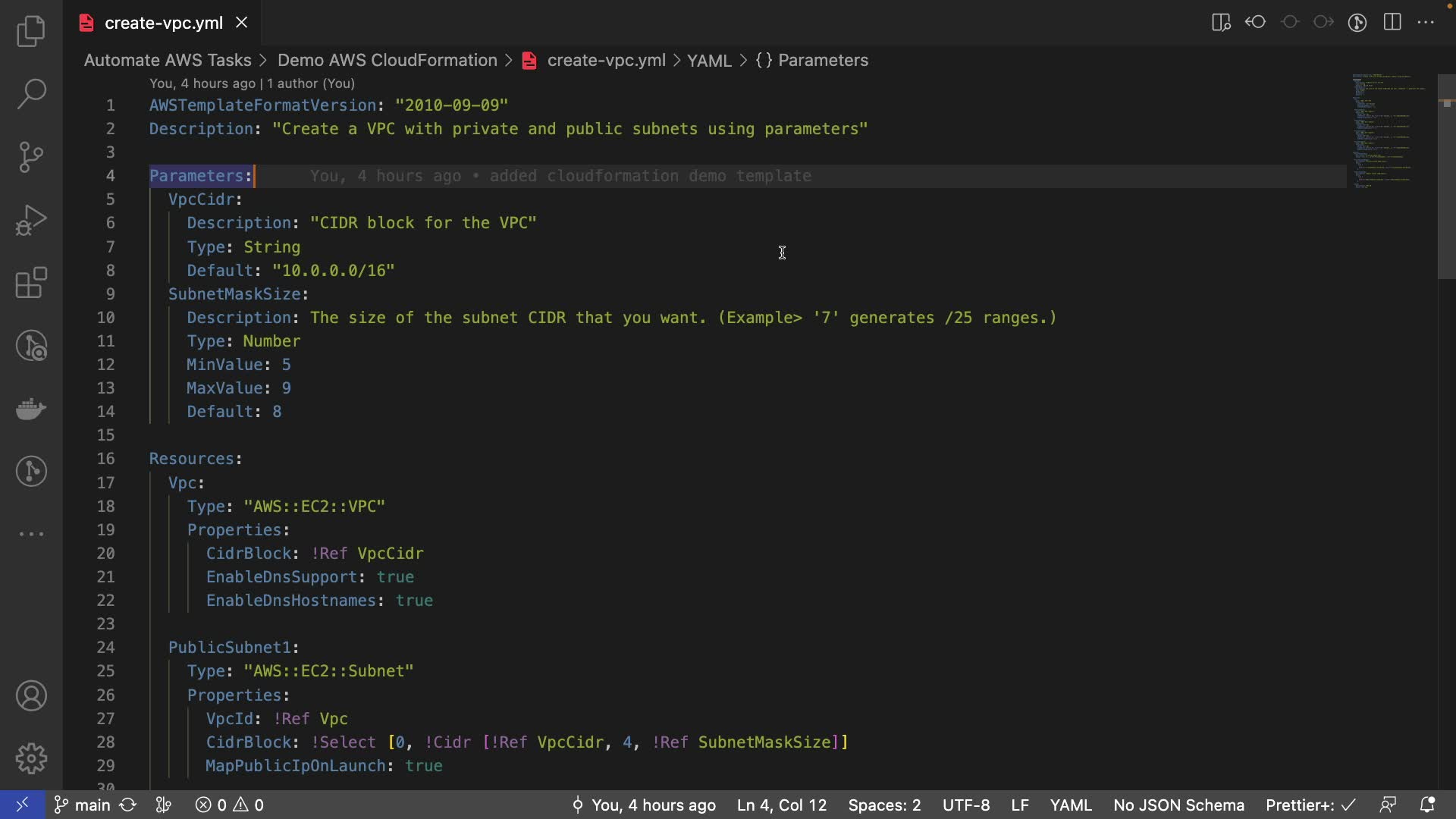
Task: Click Open Preview to the Side icon
Action: coord(1221,23)
